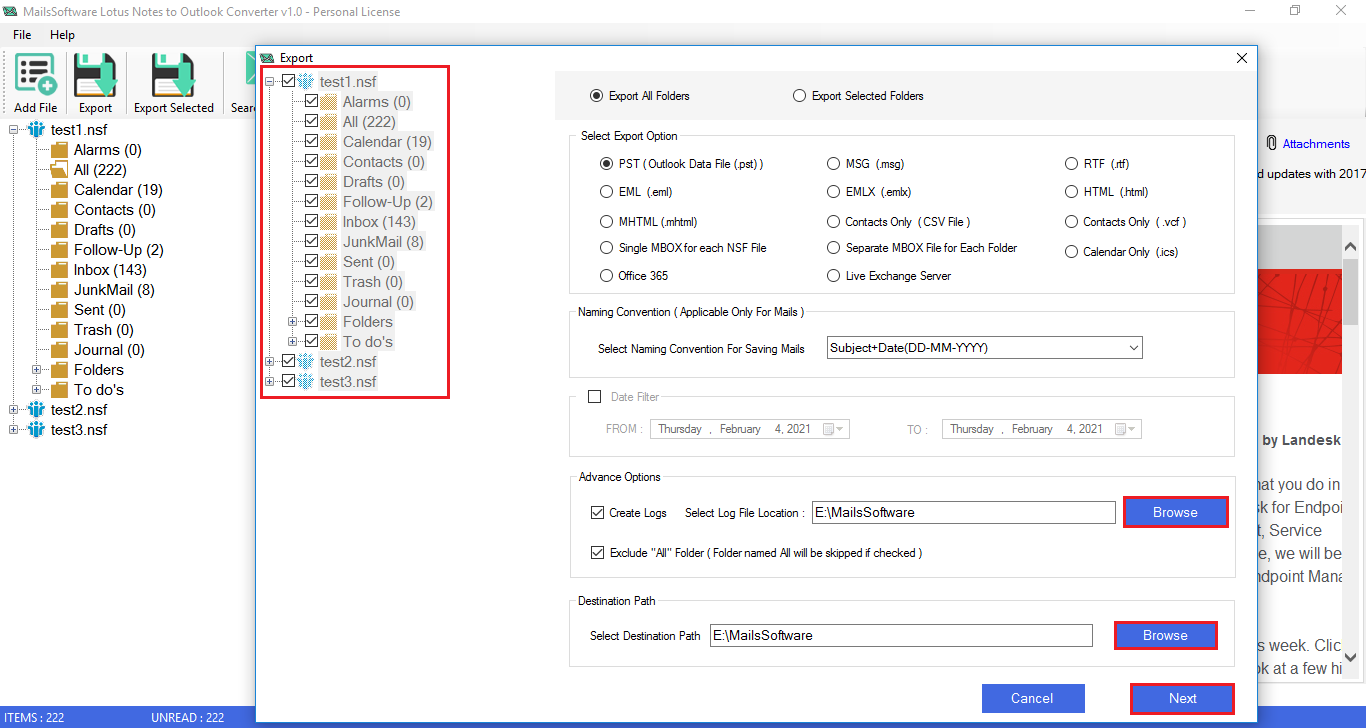Select Export All Folders radio button
Viewport: 1366px width, 728px height.
597,96
